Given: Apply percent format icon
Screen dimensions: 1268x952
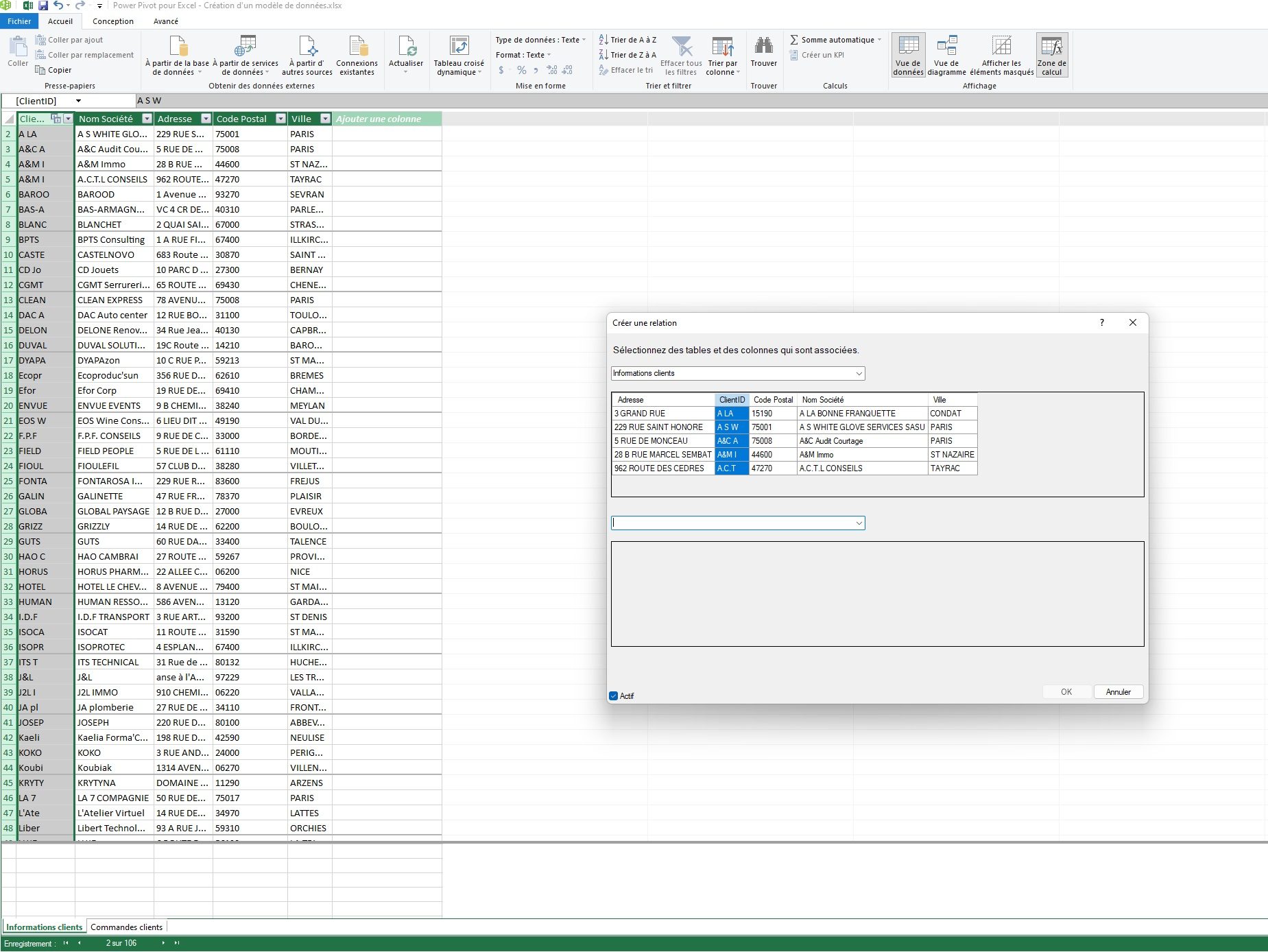Looking at the screenshot, I should [522, 70].
